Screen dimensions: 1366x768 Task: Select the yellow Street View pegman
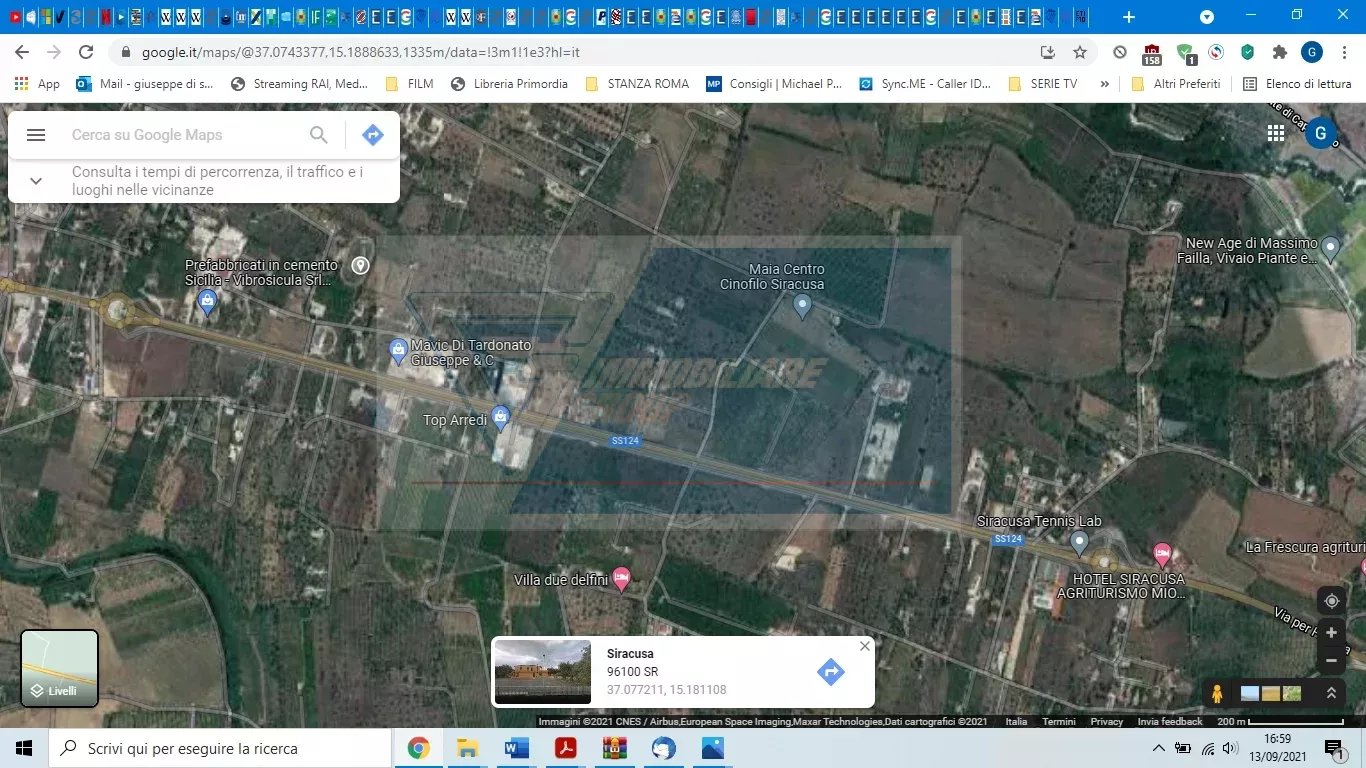point(1217,693)
